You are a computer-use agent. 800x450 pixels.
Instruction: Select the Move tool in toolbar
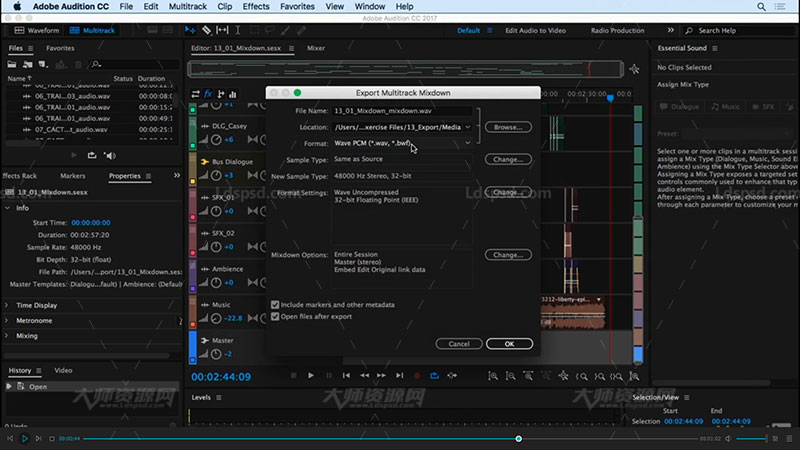click(190, 31)
